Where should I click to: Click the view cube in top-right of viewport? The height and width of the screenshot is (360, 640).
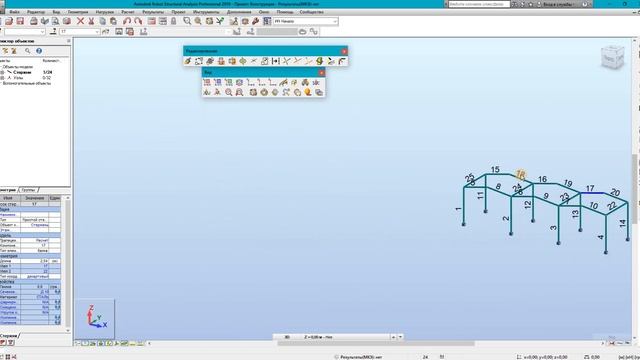pyautogui.click(x=613, y=58)
